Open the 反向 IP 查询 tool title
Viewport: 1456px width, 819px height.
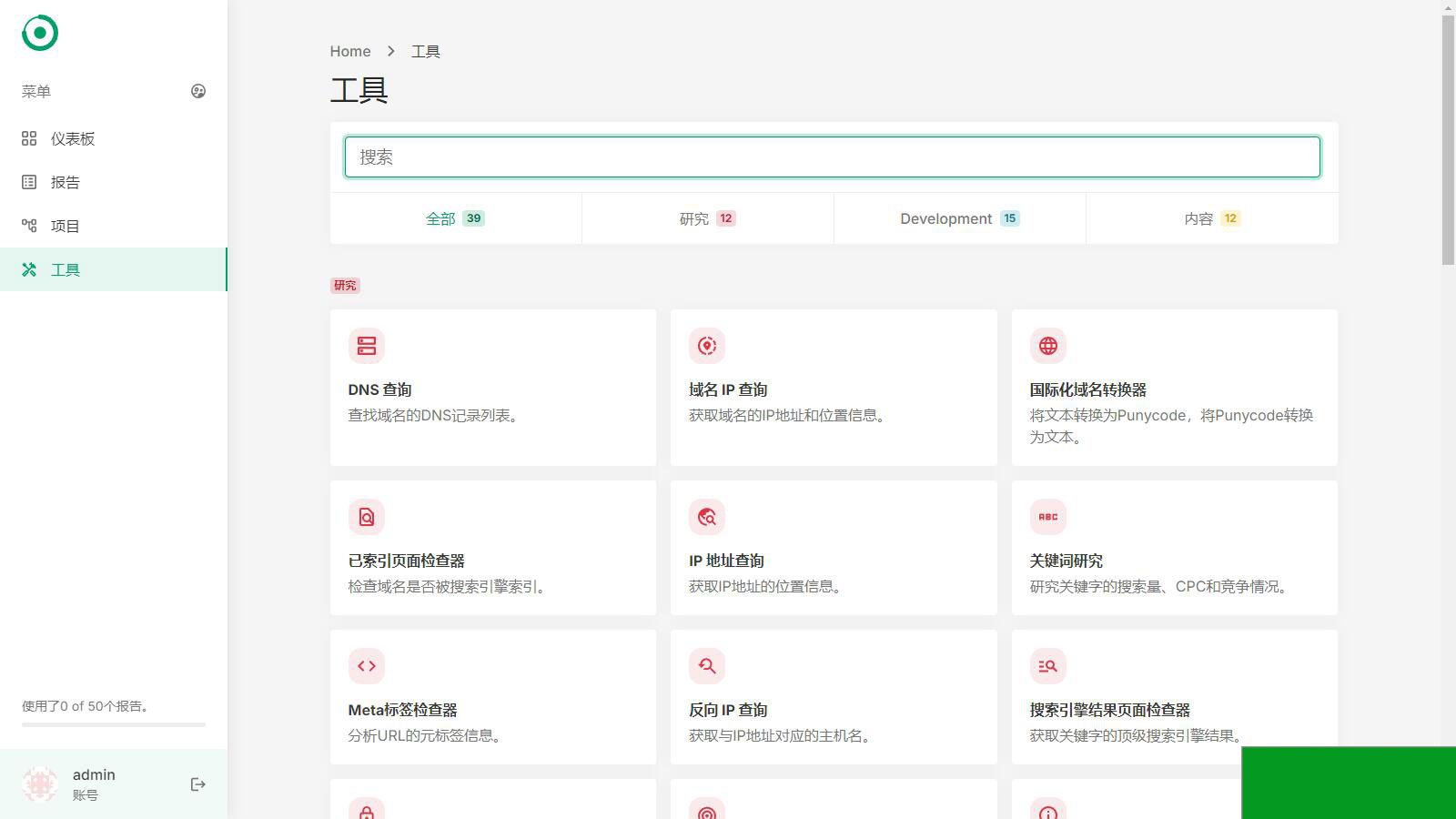pyautogui.click(x=728, y=710)
